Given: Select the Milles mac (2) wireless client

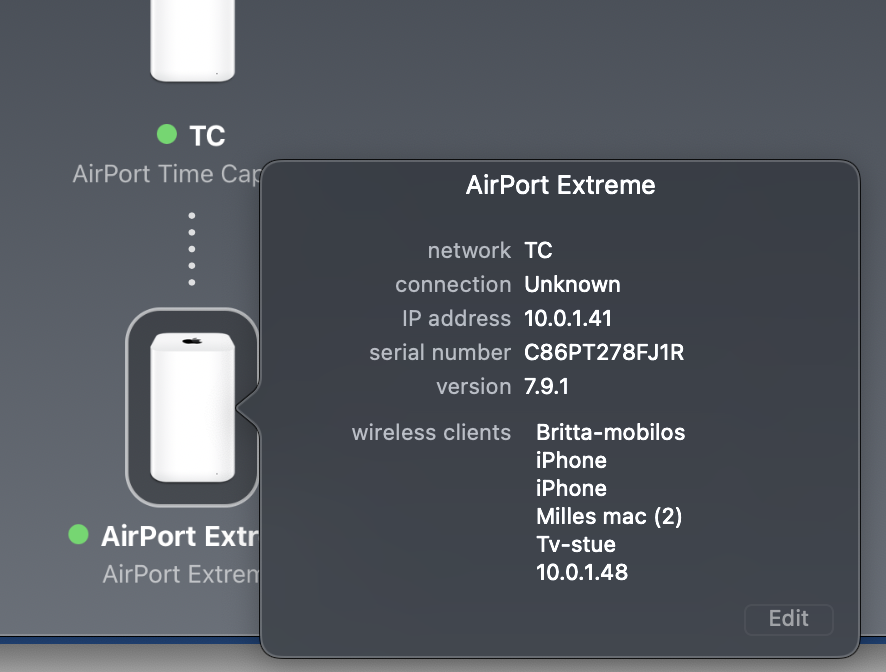Looking at the screenshot, I should [609, 516].
